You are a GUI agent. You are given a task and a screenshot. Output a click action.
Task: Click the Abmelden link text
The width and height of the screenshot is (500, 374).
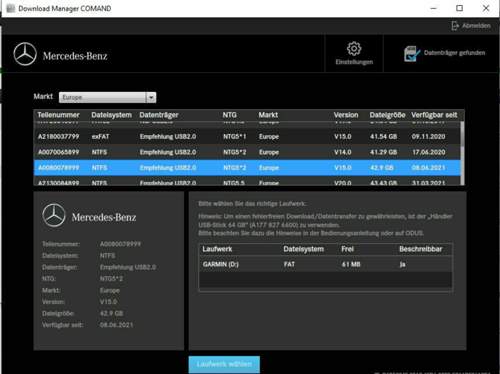(476, 26)
